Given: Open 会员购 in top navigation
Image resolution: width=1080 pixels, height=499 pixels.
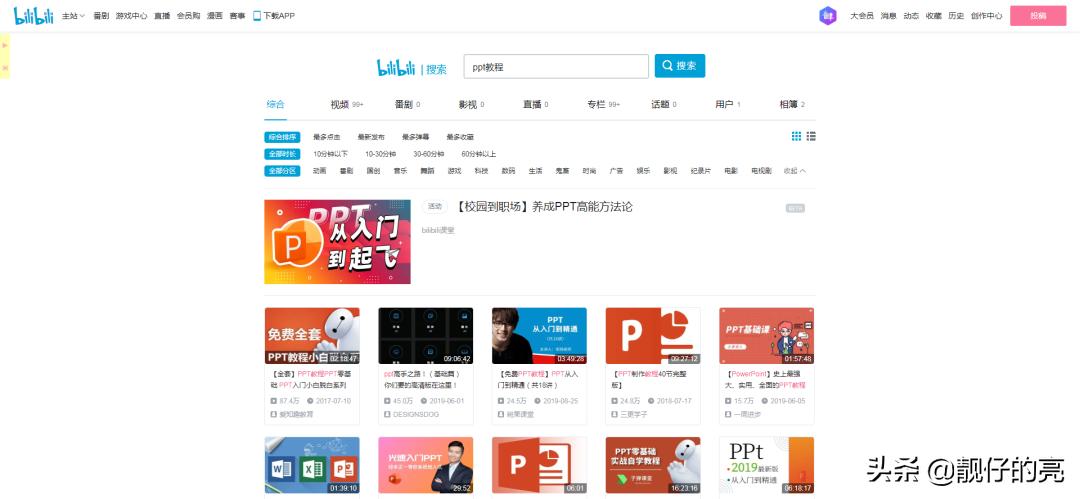Looking at the screenshot, I should 188,15.
